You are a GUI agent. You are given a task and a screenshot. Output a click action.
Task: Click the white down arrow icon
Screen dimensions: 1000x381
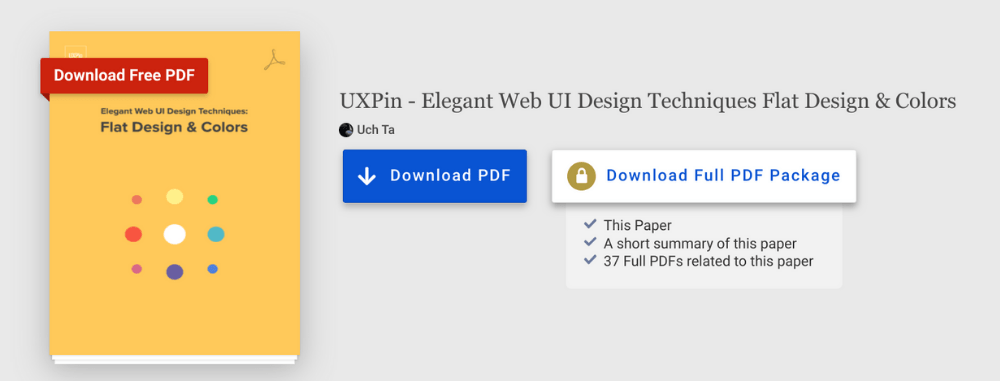click(x=367, y=176)
